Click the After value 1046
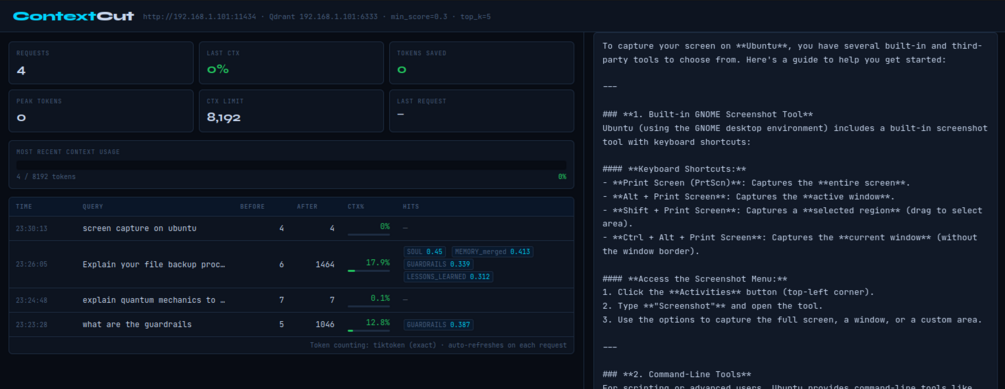This screenshot has height=389, width=1005. point(325,325)
